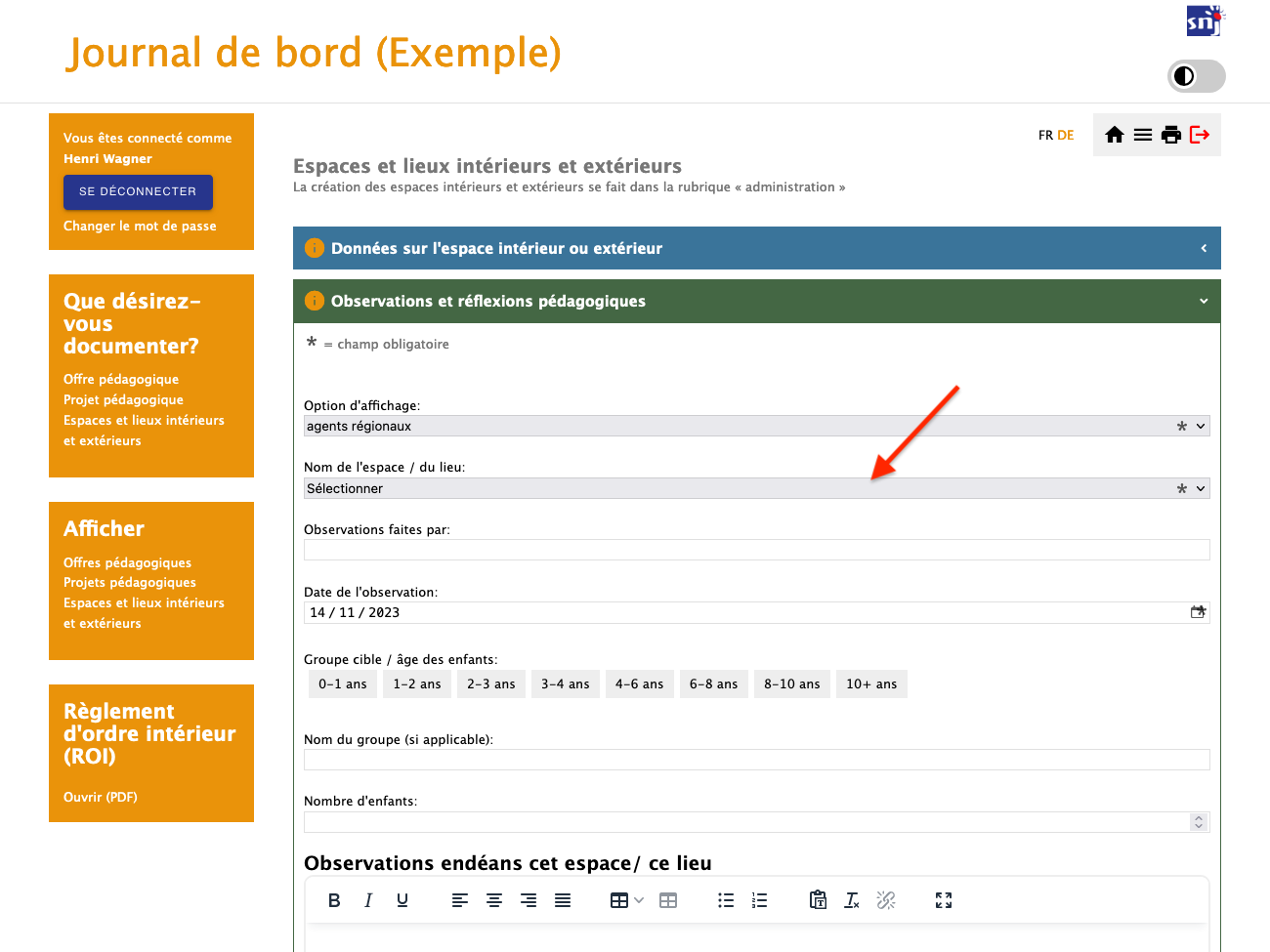The width and height of the screenshot is (1270, 952).
Task: Open the hamburger menu icon
Action: [1143, 135]
